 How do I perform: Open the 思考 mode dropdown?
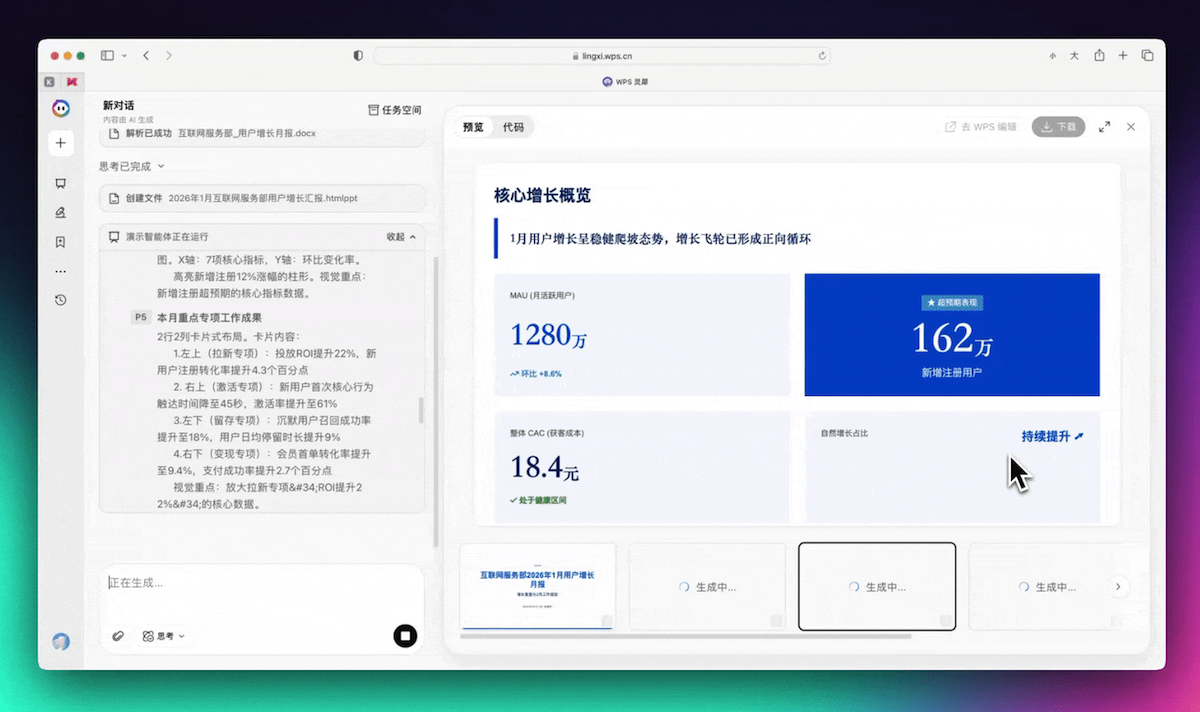click(164, 636)
